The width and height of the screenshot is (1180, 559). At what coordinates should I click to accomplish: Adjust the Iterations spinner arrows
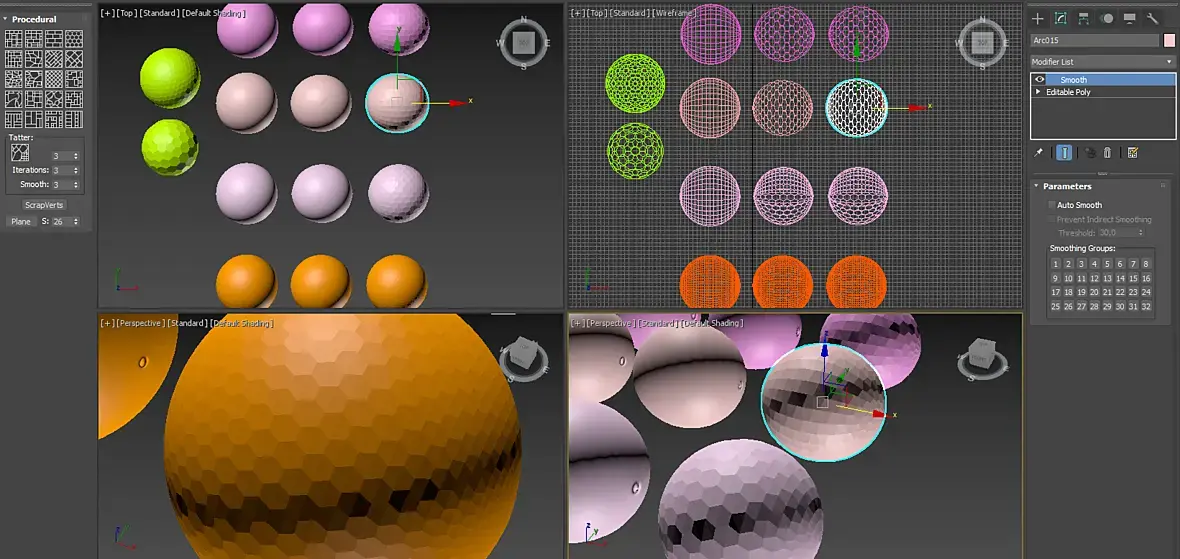(x=75, y=170)
